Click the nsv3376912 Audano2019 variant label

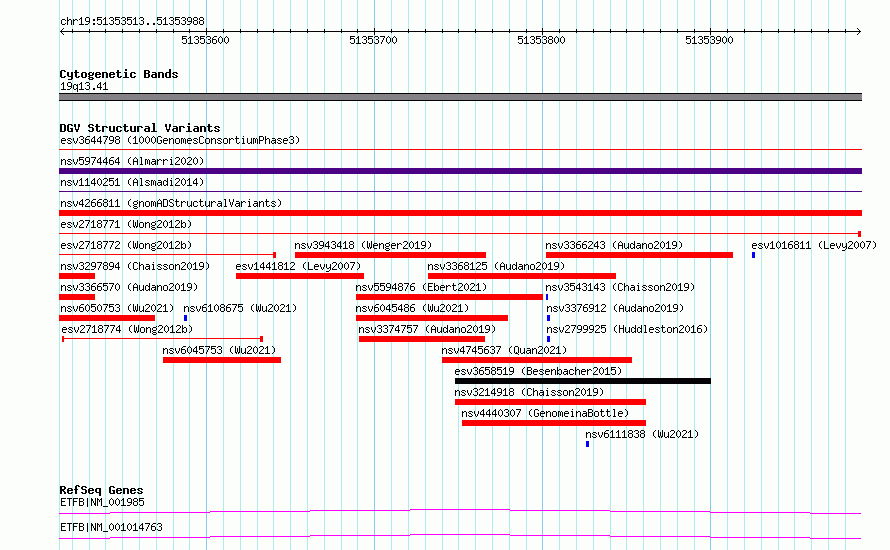coord(615,308)
